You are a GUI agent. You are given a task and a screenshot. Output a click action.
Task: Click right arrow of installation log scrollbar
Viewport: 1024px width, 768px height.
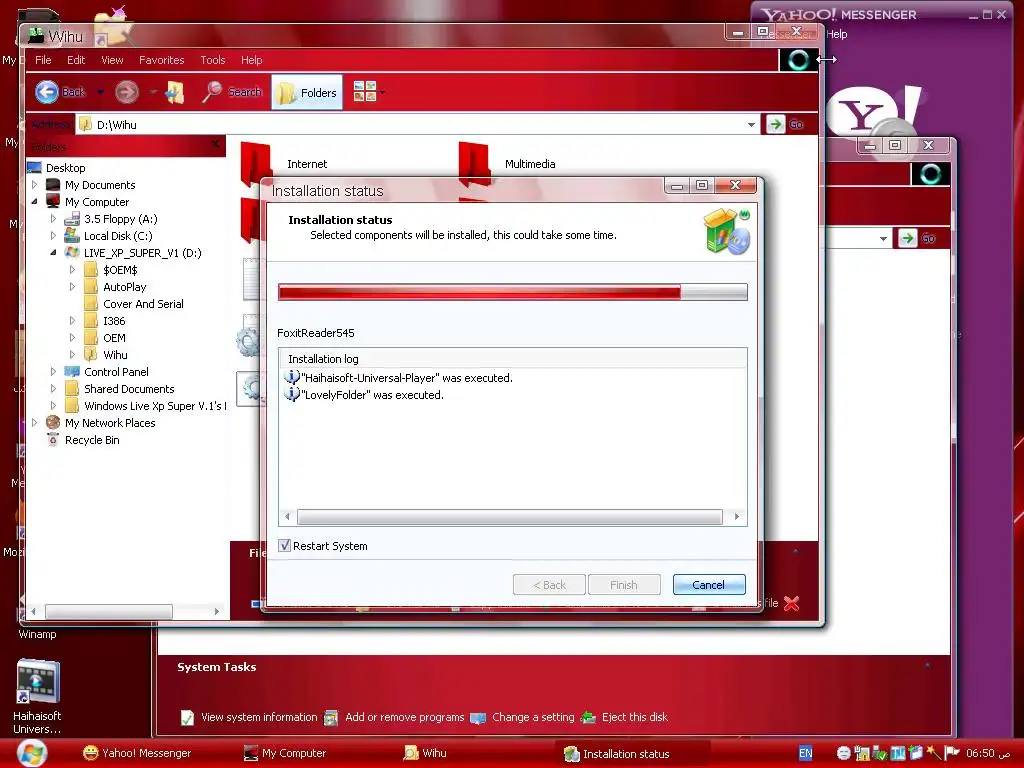[737, 517]
